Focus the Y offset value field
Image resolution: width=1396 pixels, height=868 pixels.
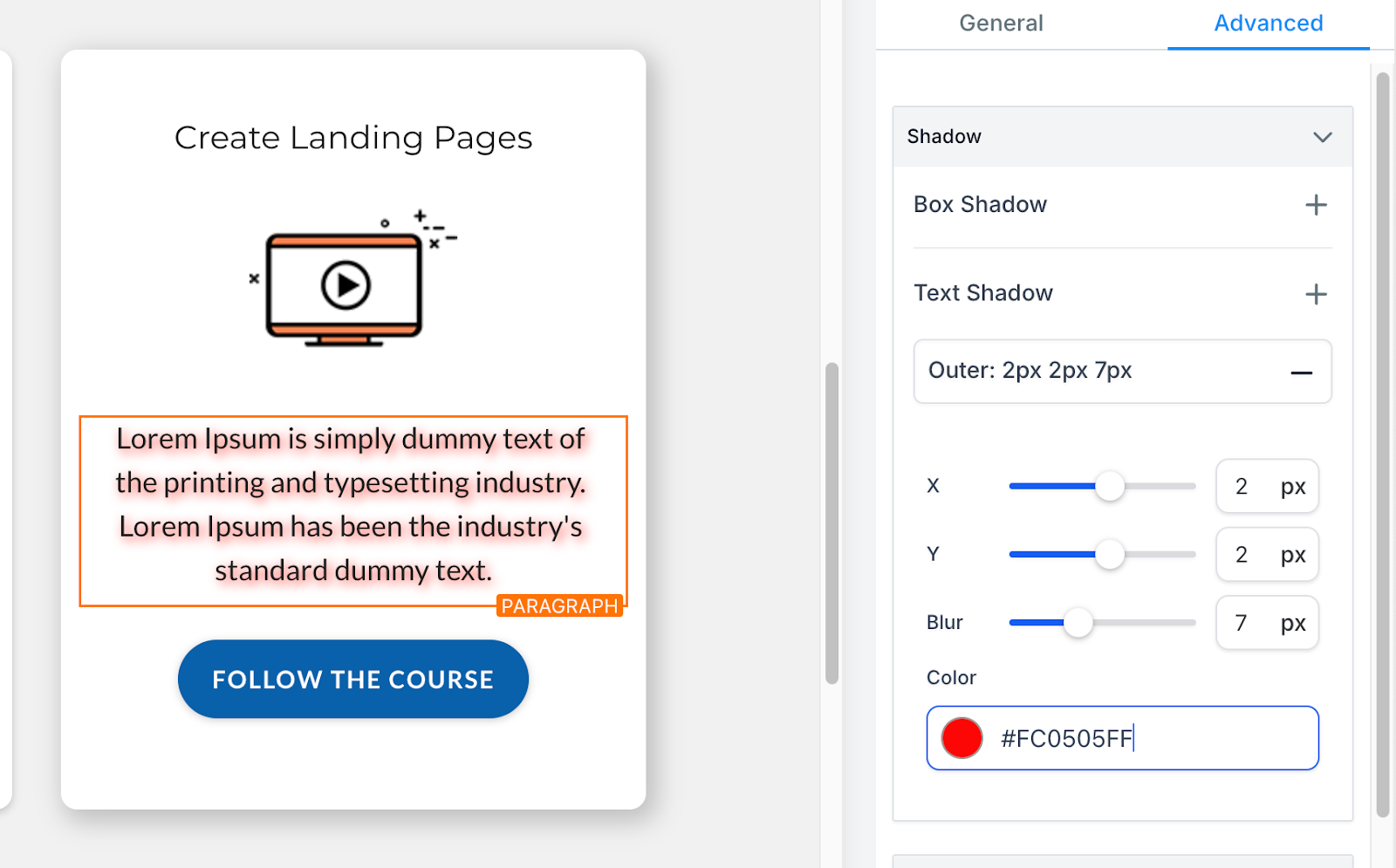[x=1267, y=554]
